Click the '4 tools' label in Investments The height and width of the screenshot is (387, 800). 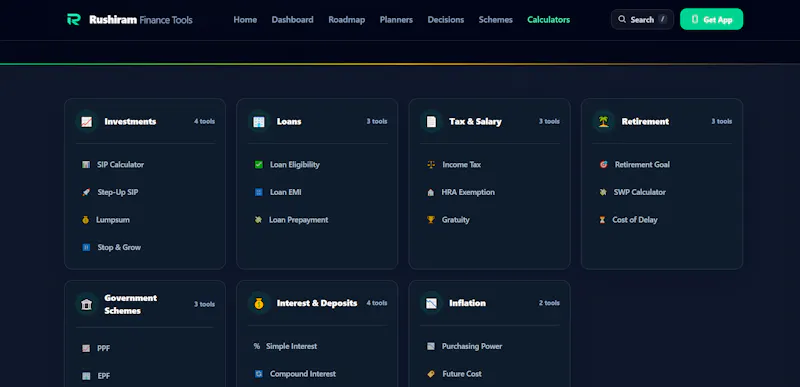[x=204, y=121]
